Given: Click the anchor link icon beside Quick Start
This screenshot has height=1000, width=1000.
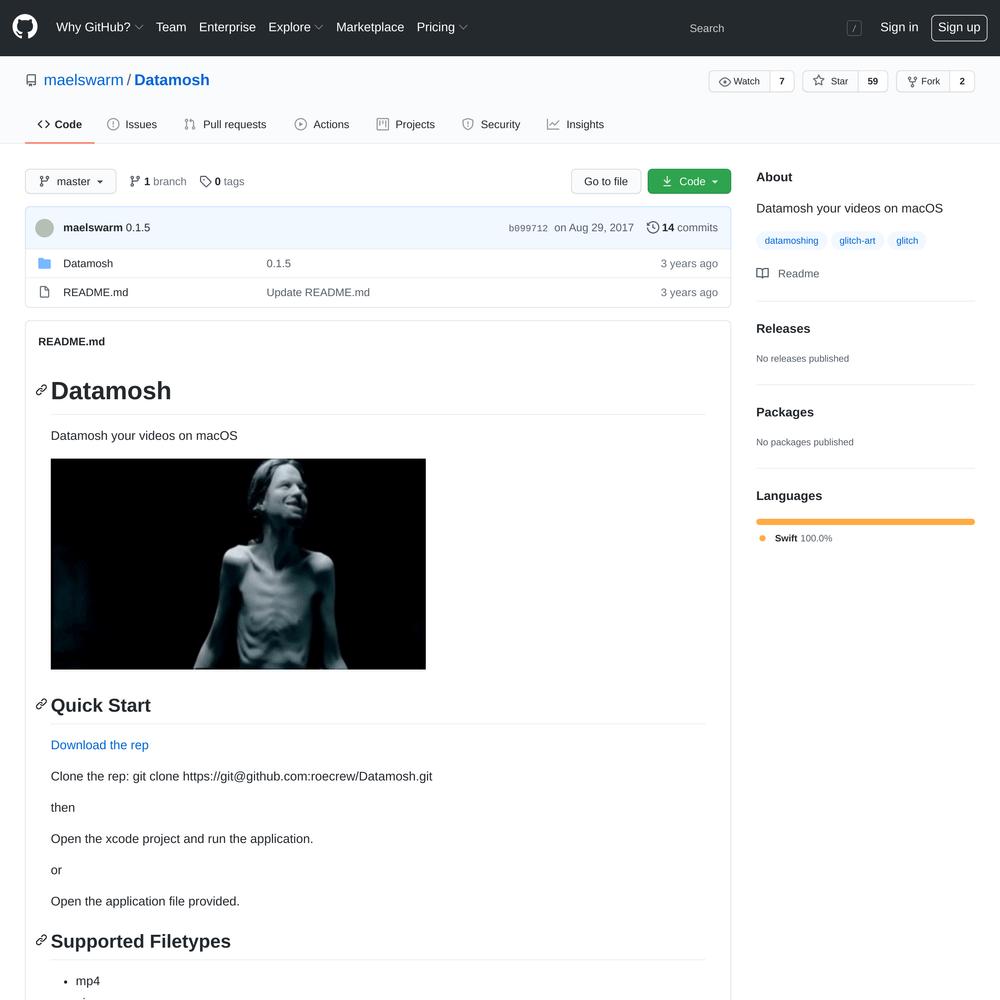Looking at the screenshot, I should pyautogui.click(x=41, y=704).
